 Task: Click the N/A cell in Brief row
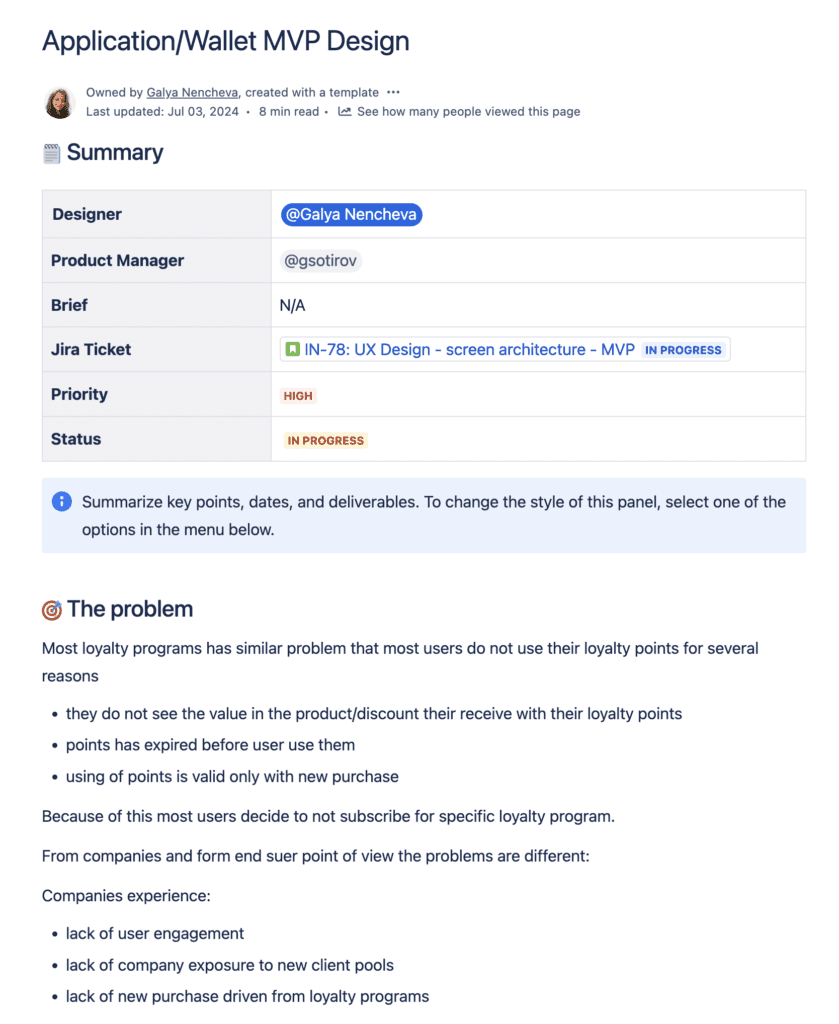pos(292,305)
